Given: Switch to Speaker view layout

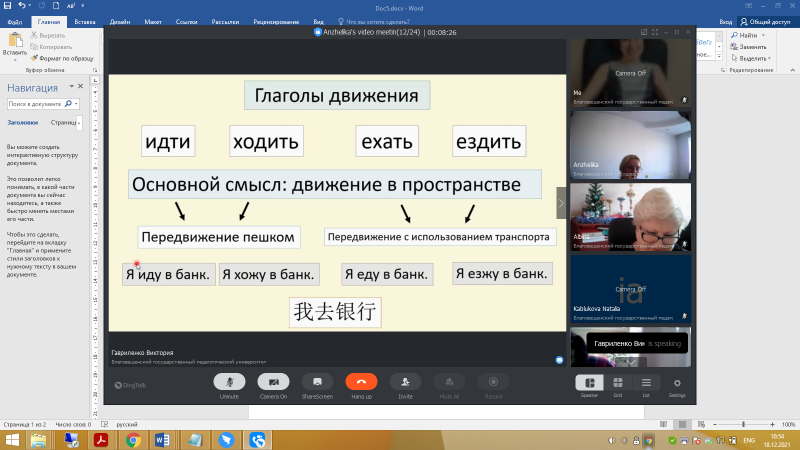Looking at the screenshot, I should [589, 382].
